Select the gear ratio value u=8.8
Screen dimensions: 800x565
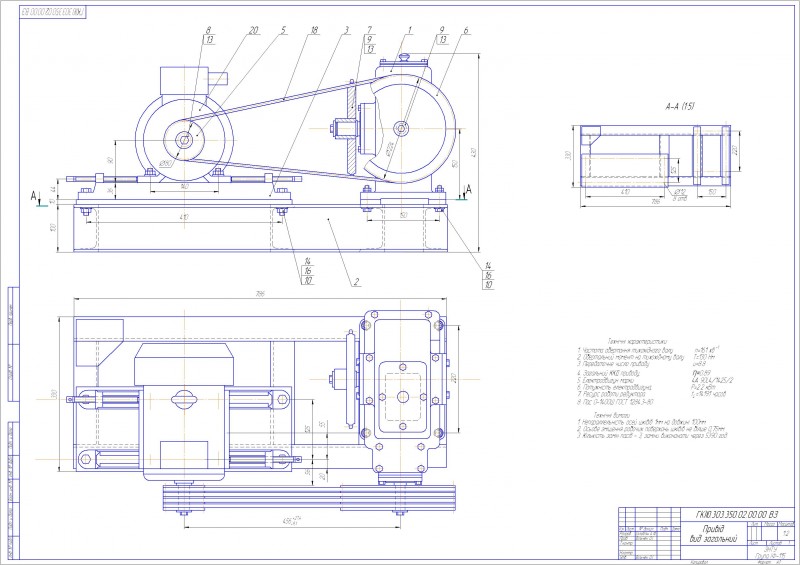pos(698,364)
